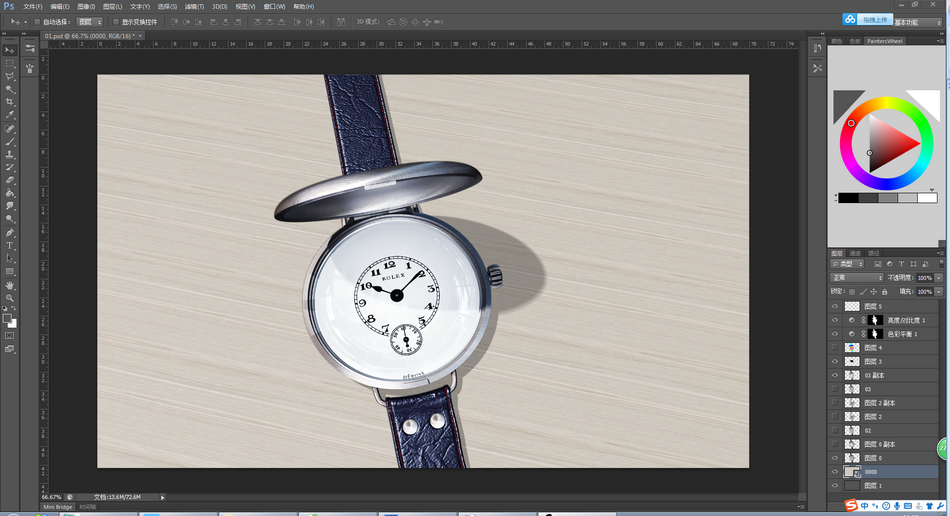
Task: Select the Horizontal Type tool
Action: (x=10, y=245)
